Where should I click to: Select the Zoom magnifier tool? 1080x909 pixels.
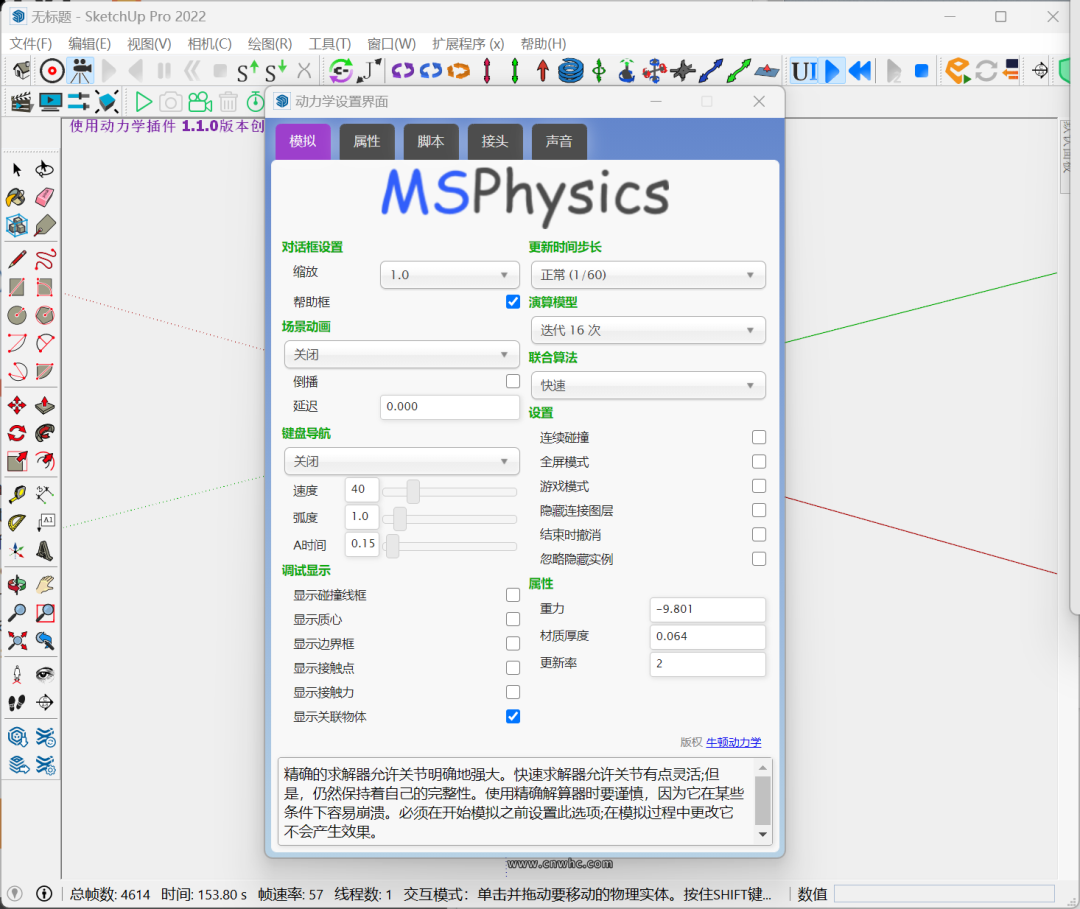(x=17, y=613)
